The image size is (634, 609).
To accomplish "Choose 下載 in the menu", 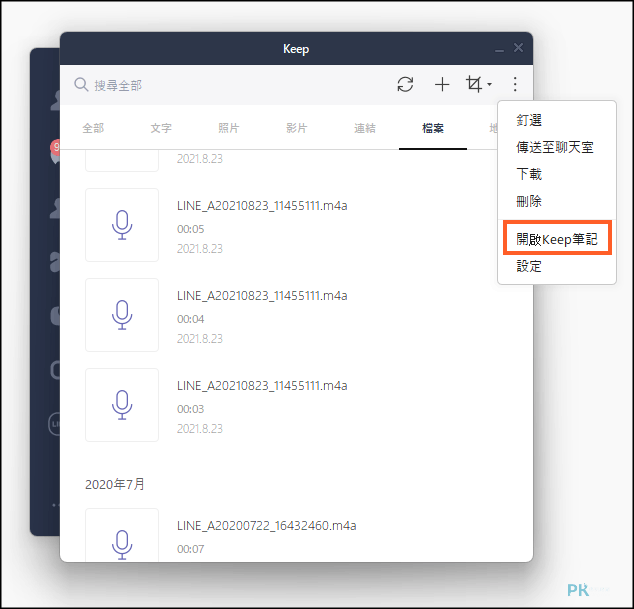I will point(529,174).
